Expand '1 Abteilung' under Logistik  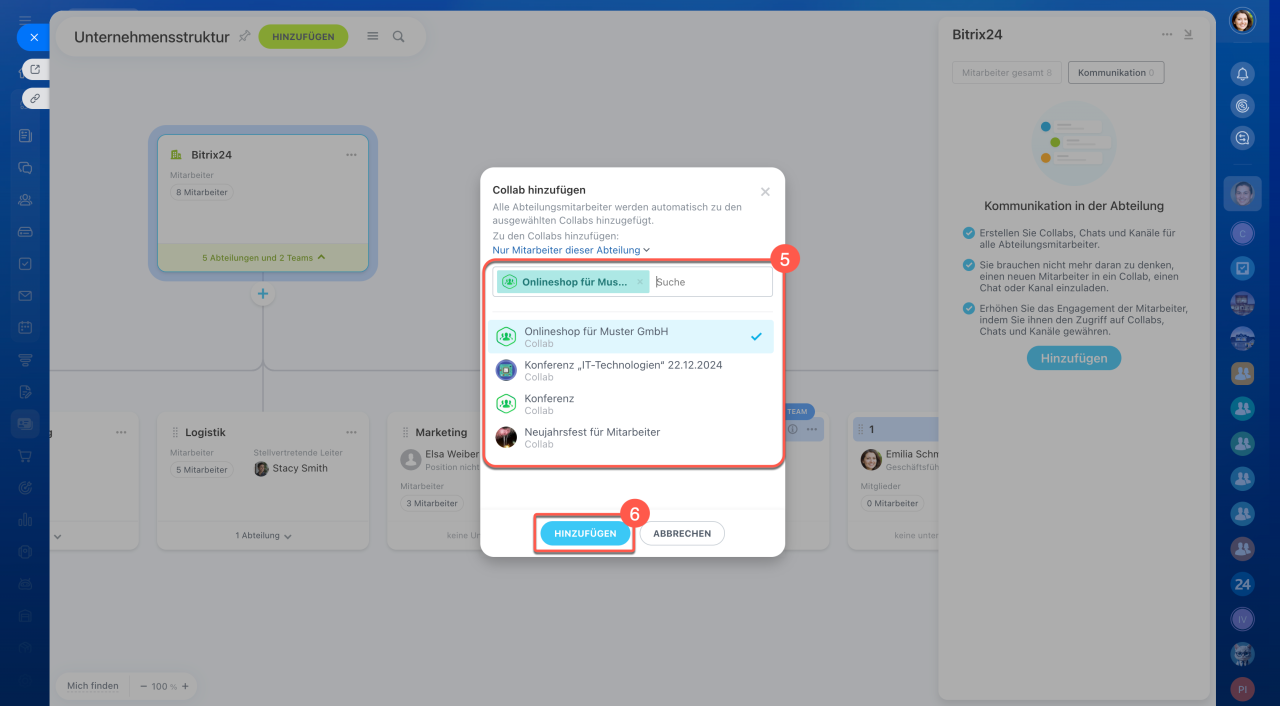(x=263, y=536)
